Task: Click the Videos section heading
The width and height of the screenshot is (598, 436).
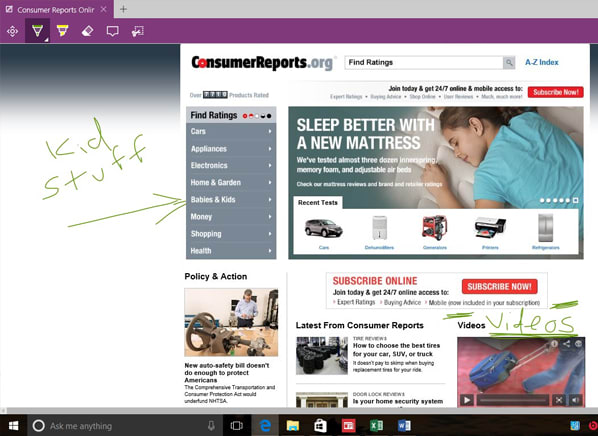Action: click(x=471, y=325)
